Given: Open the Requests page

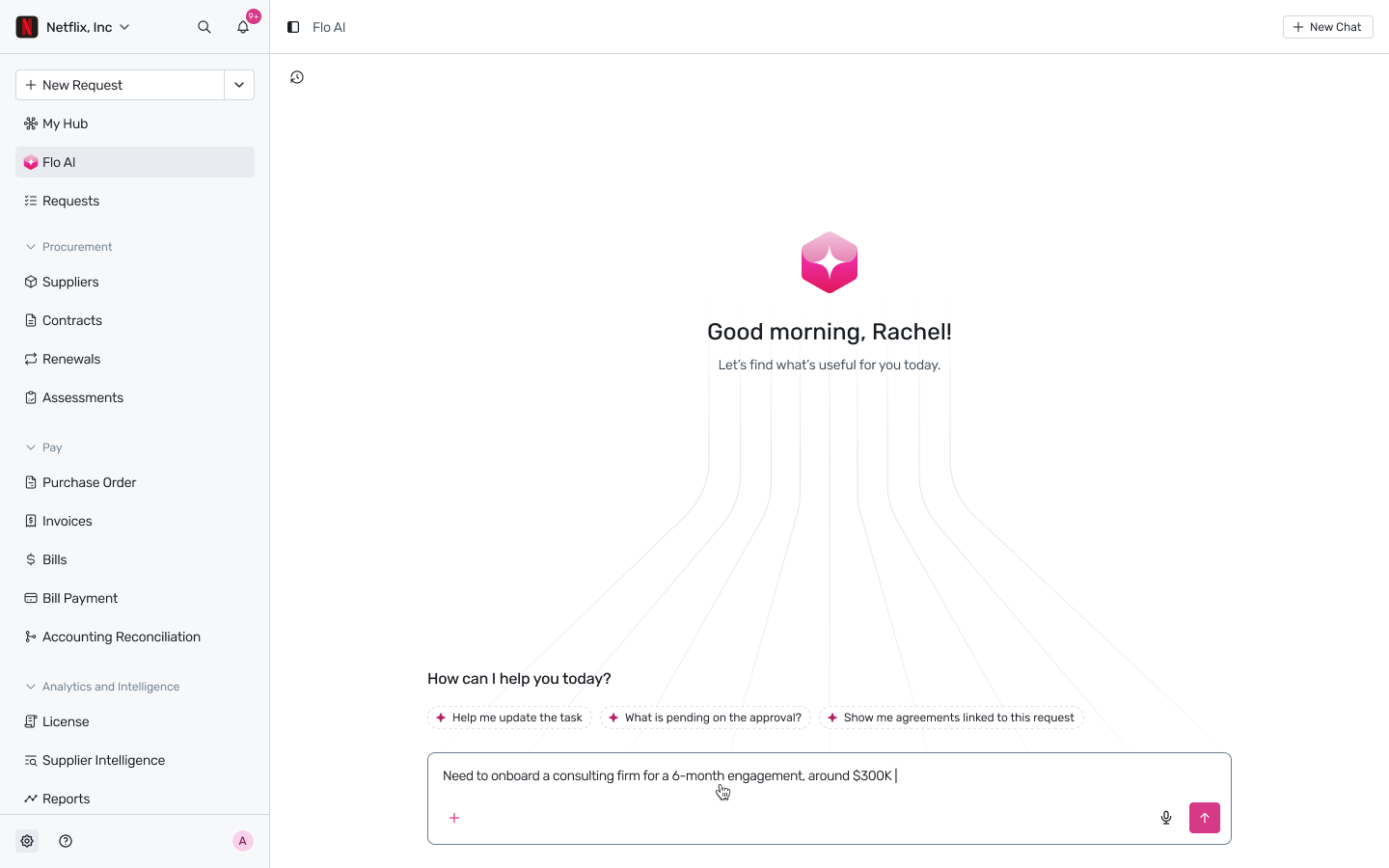Looking at the screenshot, I should click(135, 201).
